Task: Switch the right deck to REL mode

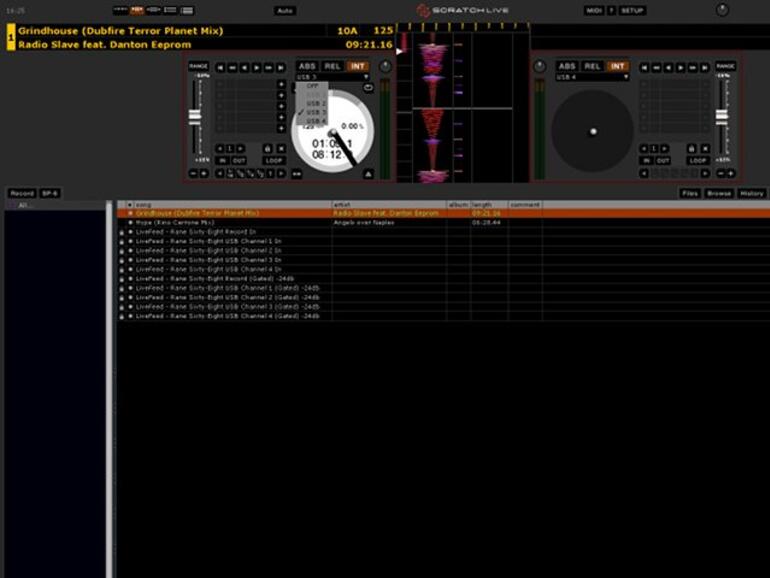Action: click(593, 67)
